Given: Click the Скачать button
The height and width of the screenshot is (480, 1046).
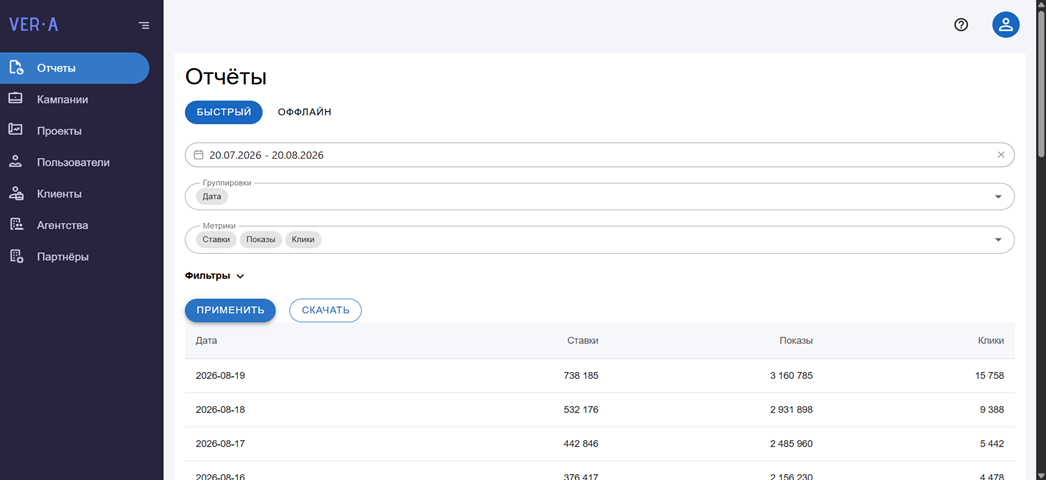Looking at the screenshot, I should 326,310.
